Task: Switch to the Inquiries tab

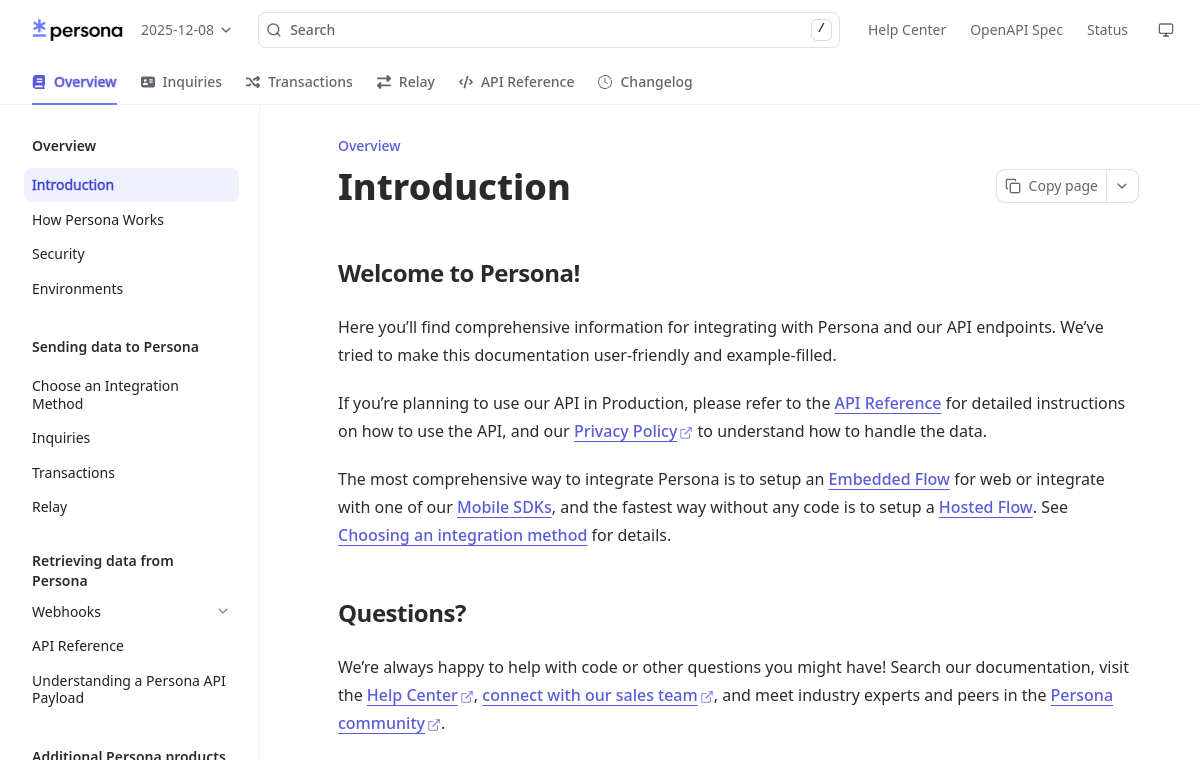Action: pyautogui.click(x=181, y=82)
